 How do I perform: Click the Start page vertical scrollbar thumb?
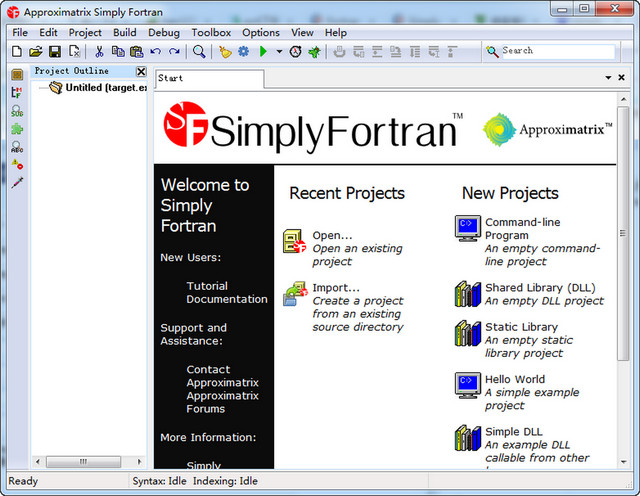pos(623,234)
